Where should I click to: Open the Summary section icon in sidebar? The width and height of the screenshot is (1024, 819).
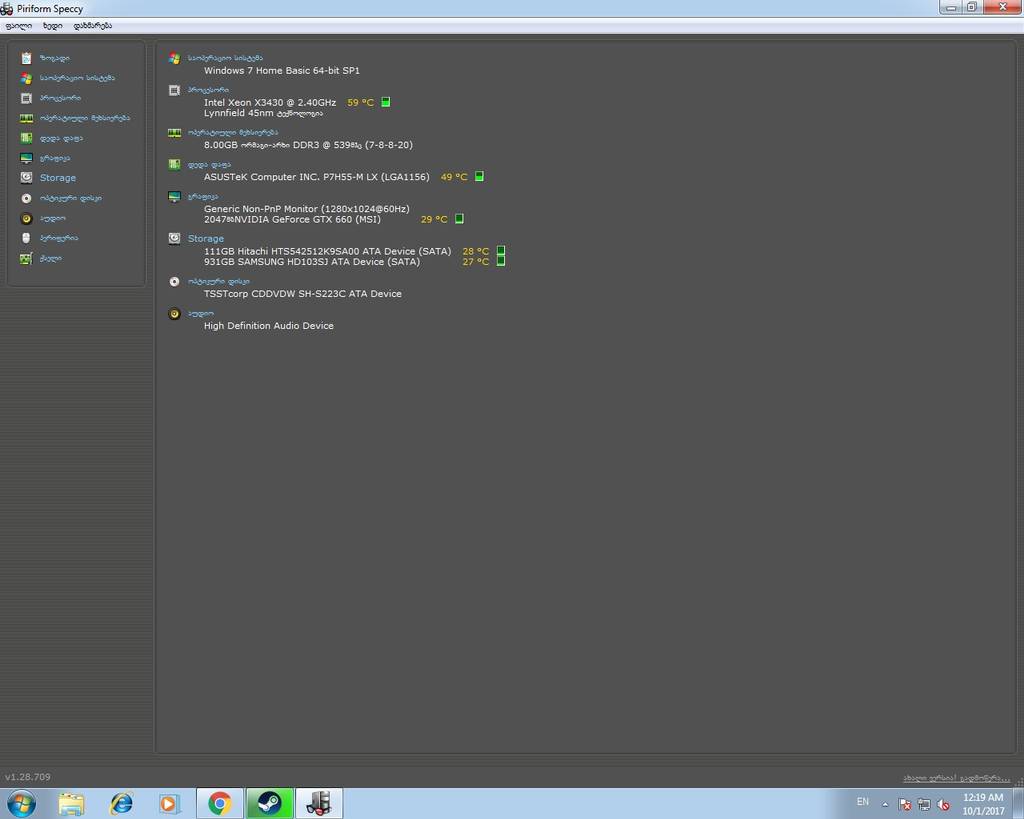point(26,58)
